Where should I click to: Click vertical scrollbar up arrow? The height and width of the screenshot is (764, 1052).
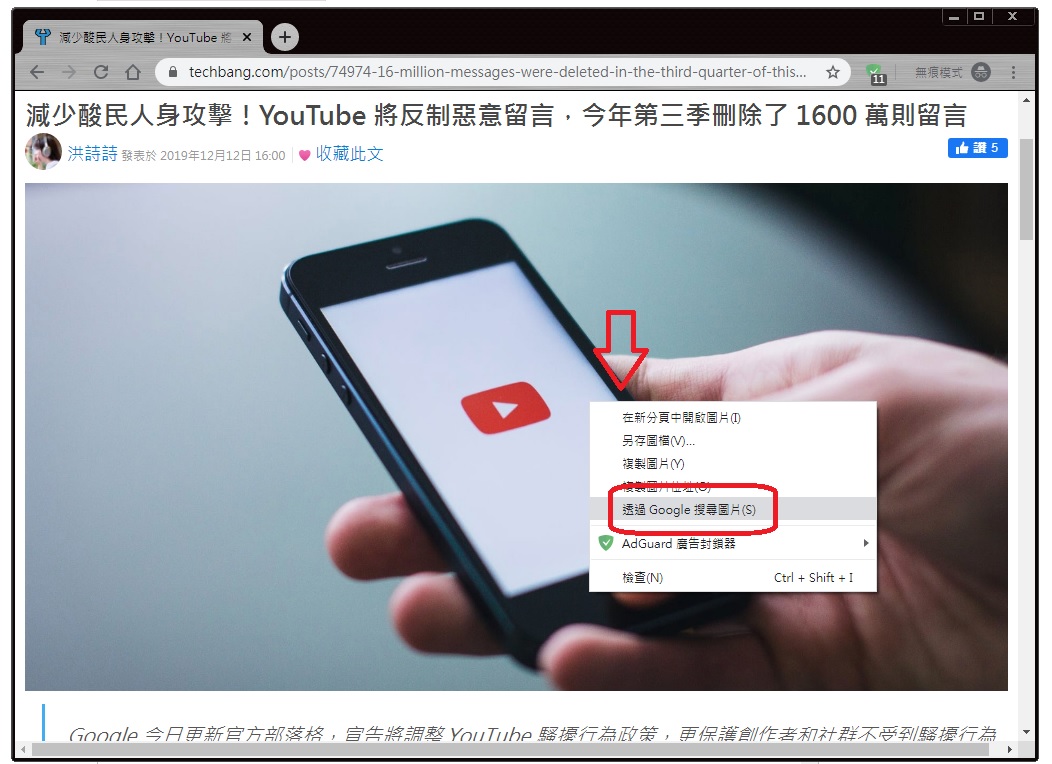tap(1026, 100)
